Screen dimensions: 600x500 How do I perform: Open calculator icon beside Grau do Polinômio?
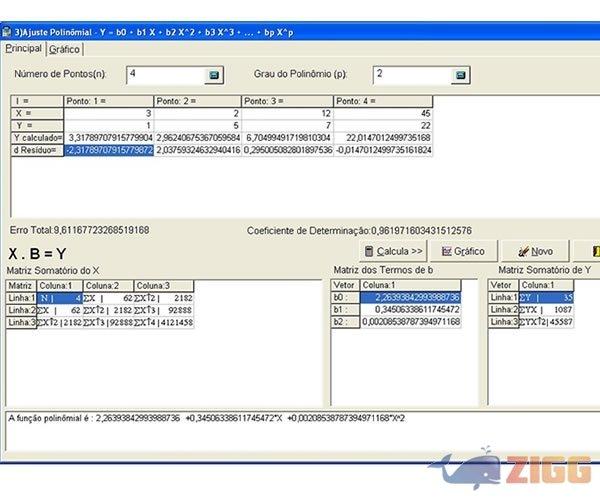pos(460,75)
